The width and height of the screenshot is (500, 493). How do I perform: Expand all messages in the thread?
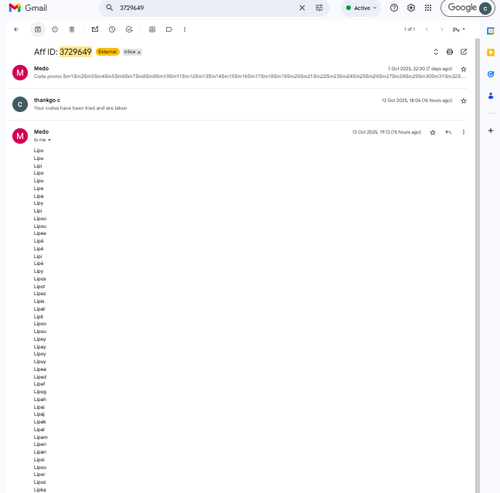pyautogui.click(x=436, y=52)
